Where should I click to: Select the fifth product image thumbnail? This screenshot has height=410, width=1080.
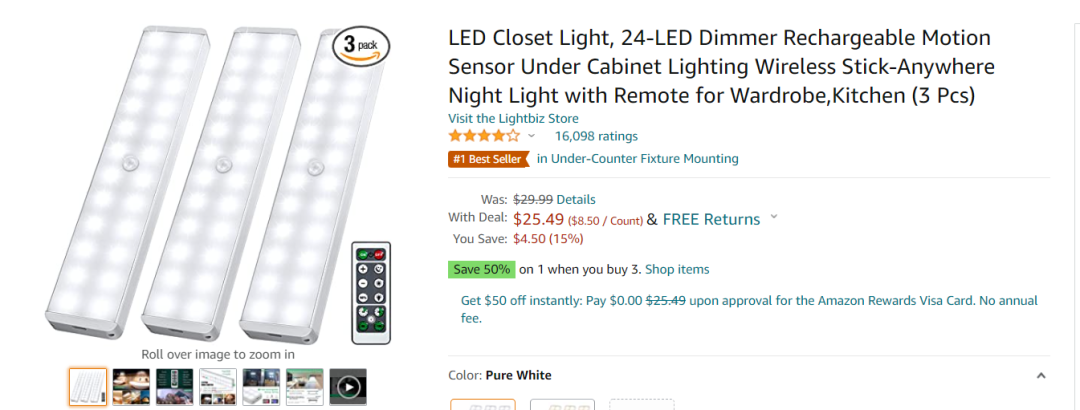(x=261, y=387)
